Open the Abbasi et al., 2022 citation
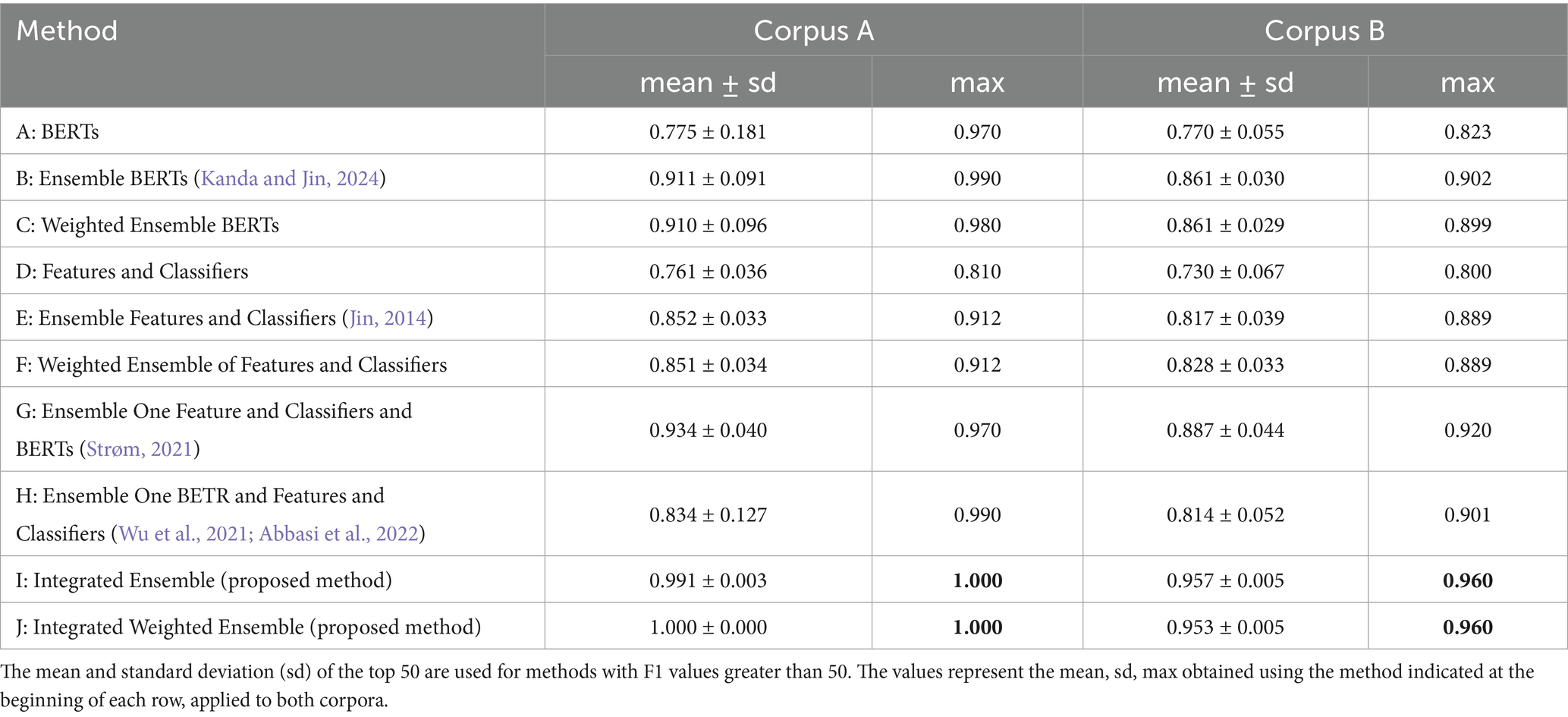Screen dimensions: 1568x717 coord(338,534)
